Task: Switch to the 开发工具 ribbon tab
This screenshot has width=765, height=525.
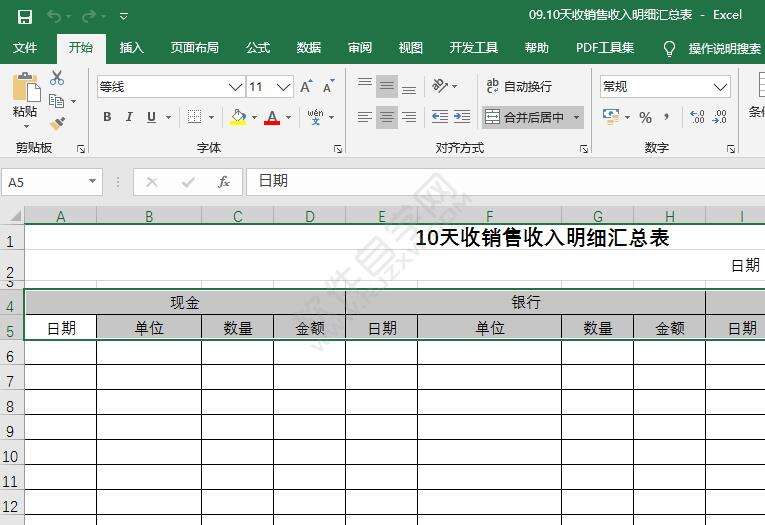Action: point(474,48)
